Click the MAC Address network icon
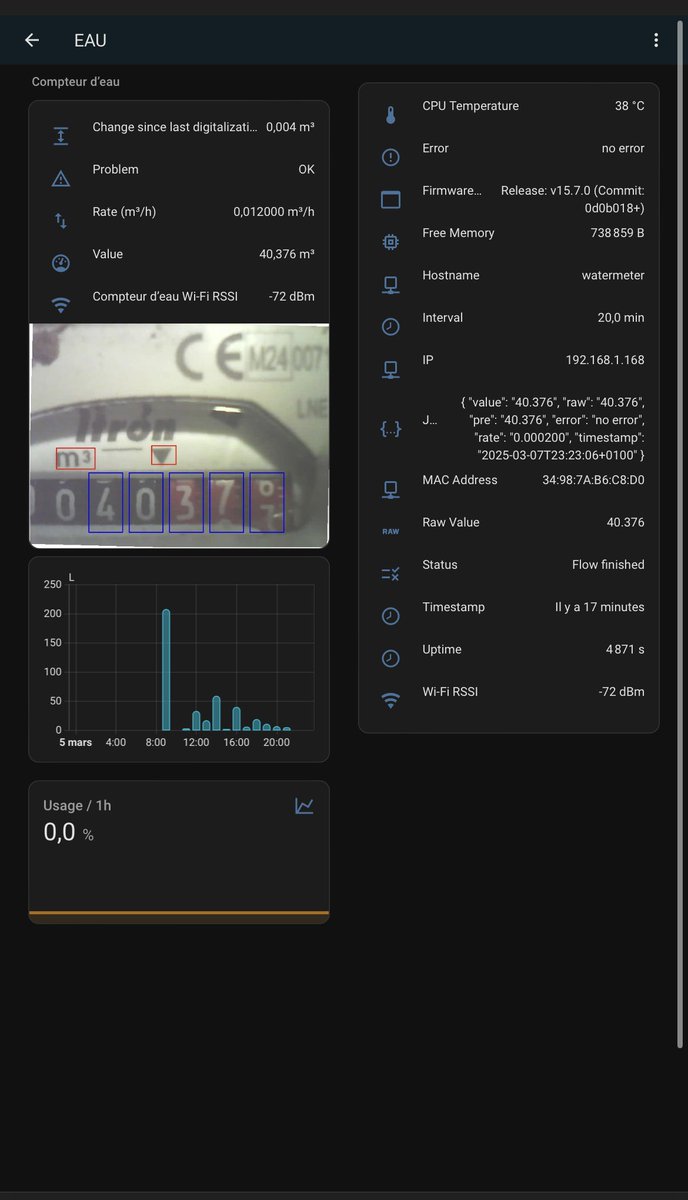688x1200 pixels. click(391, 489)
